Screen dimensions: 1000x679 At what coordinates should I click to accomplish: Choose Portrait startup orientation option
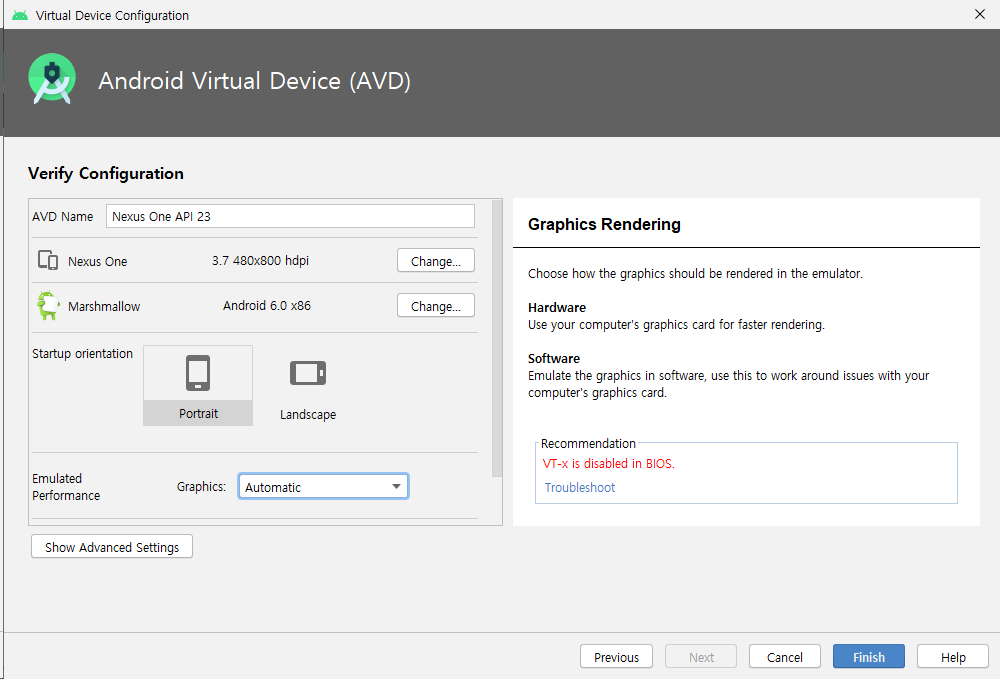pyautogui.click(x=198, y=413)
